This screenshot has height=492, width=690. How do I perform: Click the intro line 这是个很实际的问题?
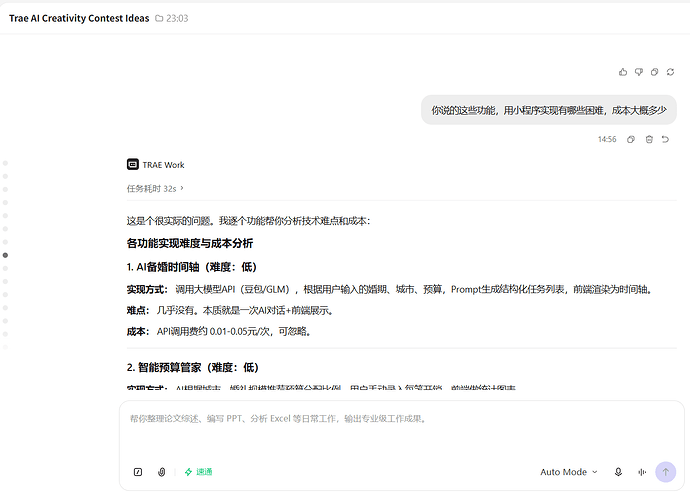point(249,221)
